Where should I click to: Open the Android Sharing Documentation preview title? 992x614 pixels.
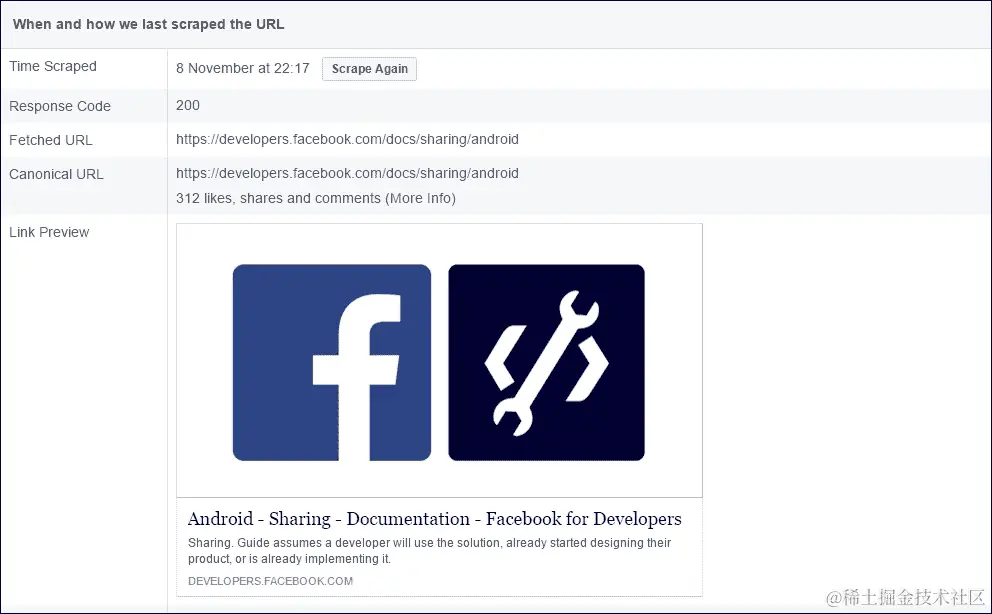click(x=435, y=519)
